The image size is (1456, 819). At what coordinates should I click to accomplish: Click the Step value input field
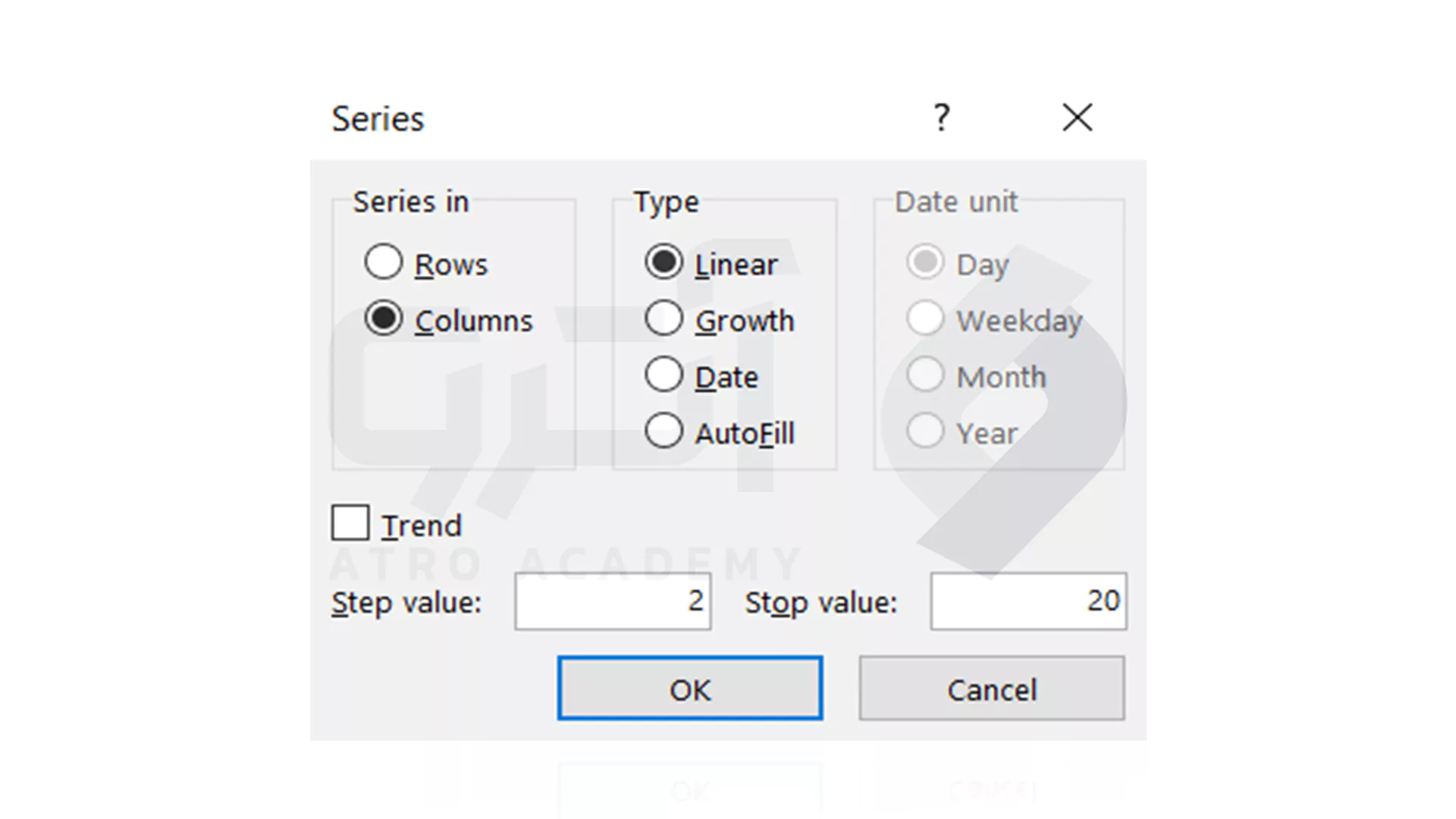613,601
